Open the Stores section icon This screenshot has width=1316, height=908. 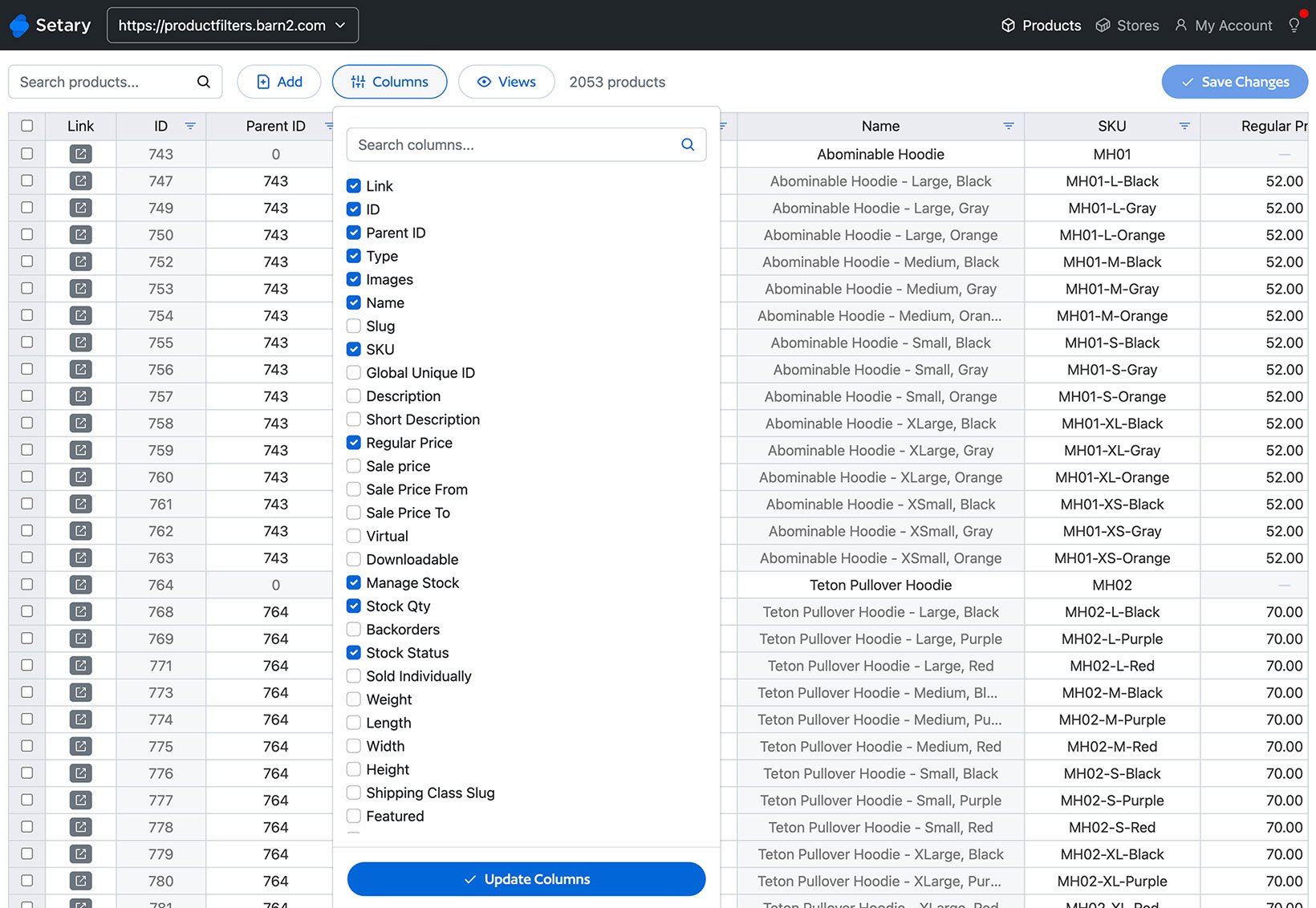[x=1103, y=25]
